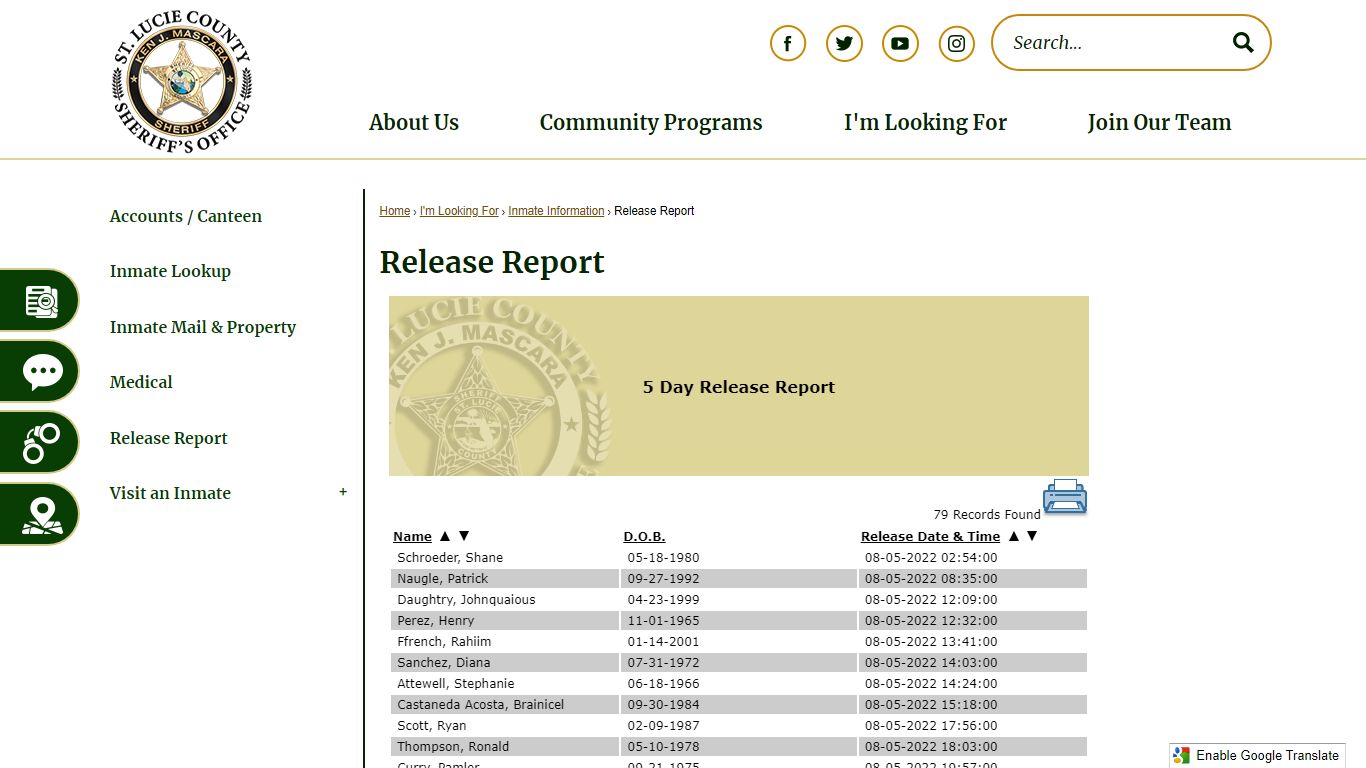The image size is (1366, 768).
Task: Sort Name column ascending arrow
Action: click(x=445, y=536)
